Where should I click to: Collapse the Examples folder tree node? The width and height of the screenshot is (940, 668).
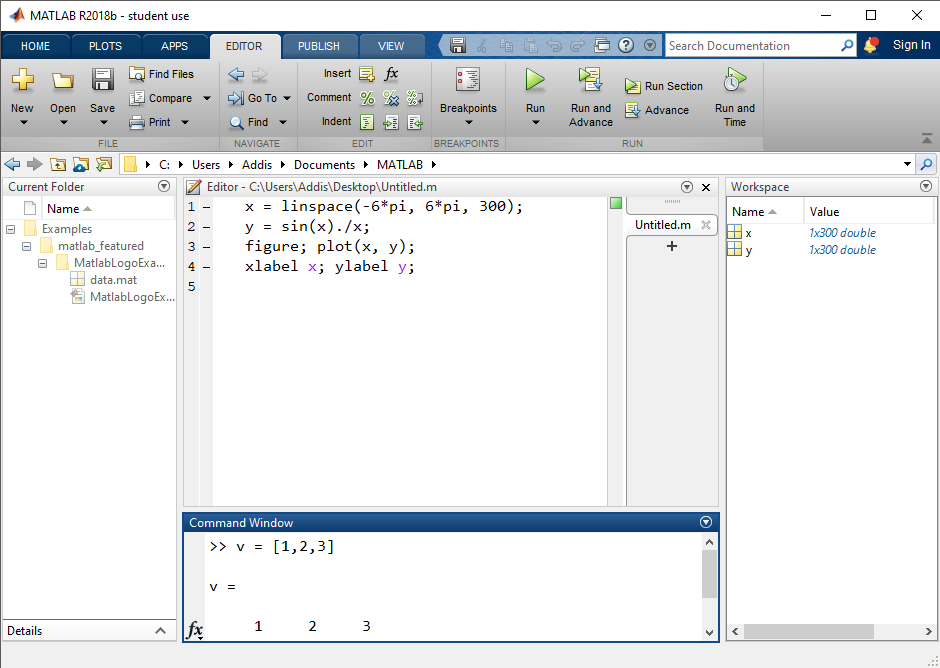(11, 229)
